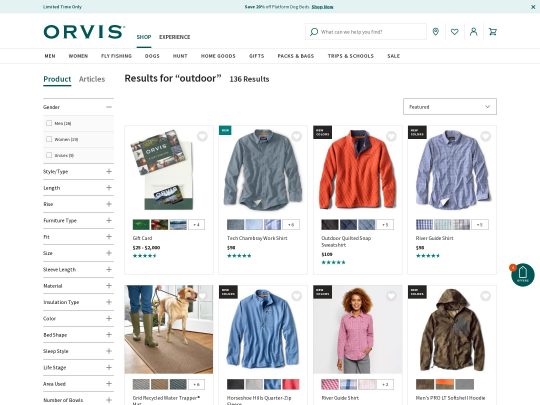Expand the Material filter
The width and height of the screenshot is (540, 405).
tap(109, 285)
